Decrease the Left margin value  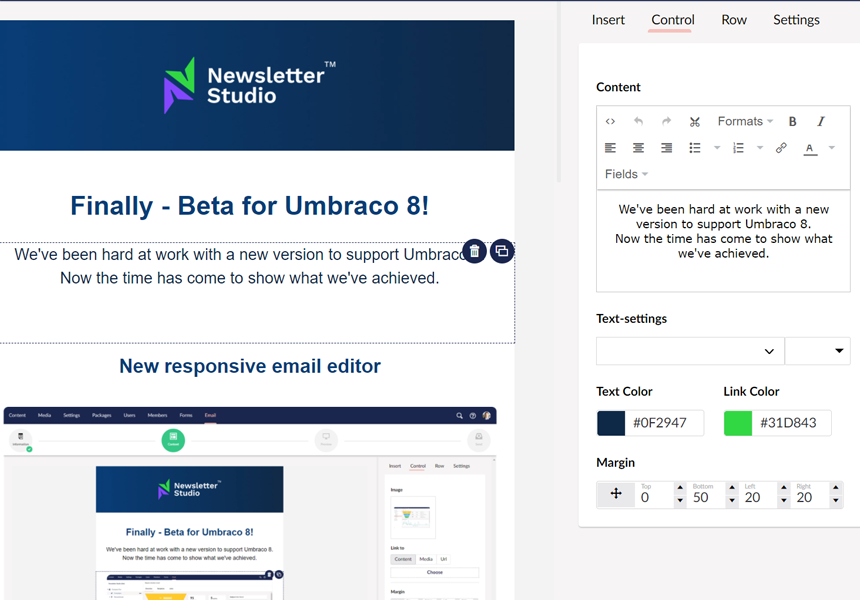point(784,500)
